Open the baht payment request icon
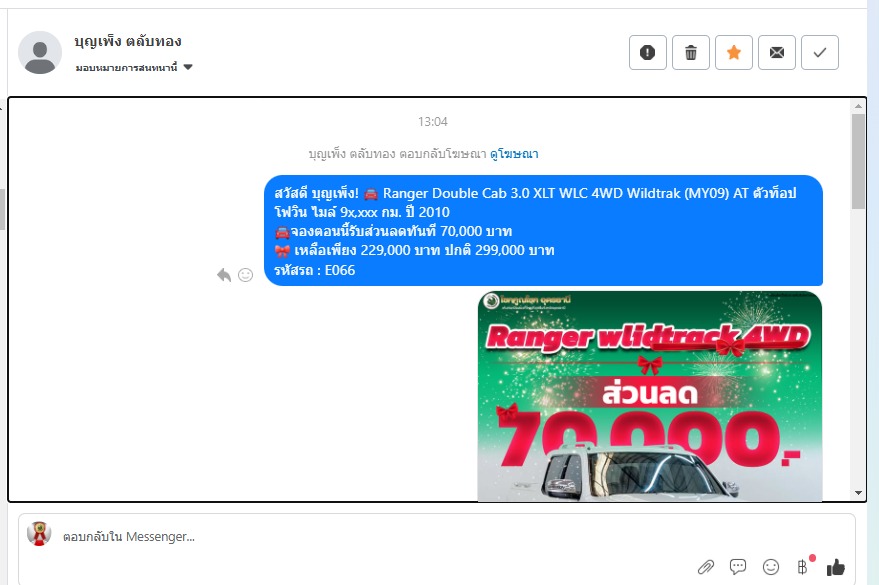Image resolution: width=879 pixels, height=585 pixels. [x=803, y=567]
